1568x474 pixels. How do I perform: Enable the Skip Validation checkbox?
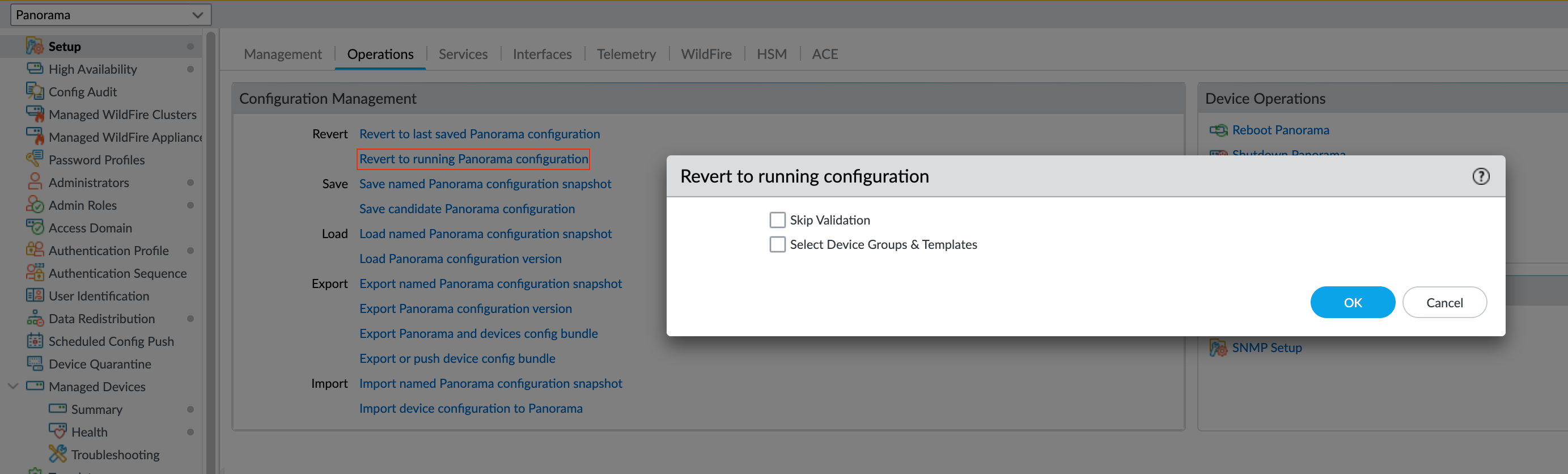777,219
